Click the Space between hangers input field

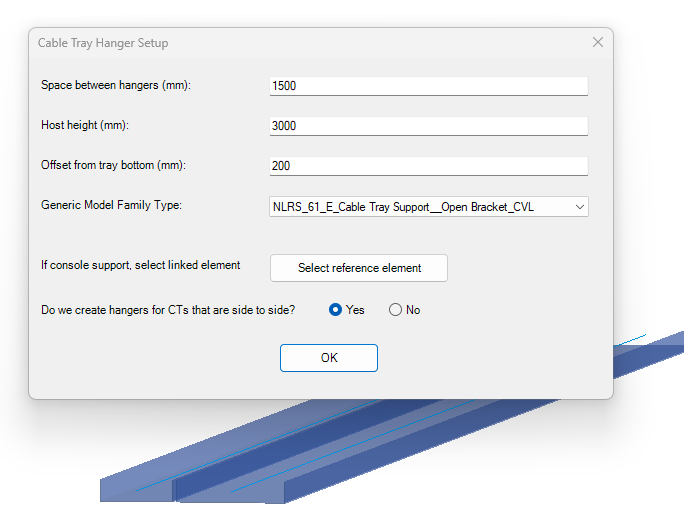click(x=429, y=86)
